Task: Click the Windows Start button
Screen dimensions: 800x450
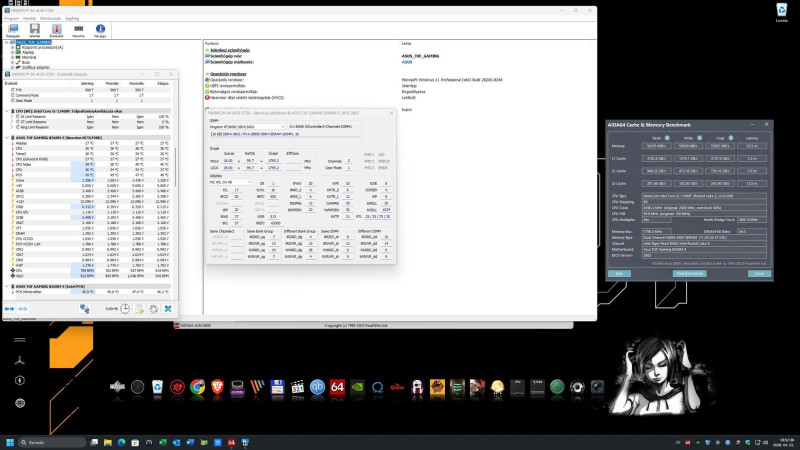Action: pyautogui.click(x=10, y=442)
